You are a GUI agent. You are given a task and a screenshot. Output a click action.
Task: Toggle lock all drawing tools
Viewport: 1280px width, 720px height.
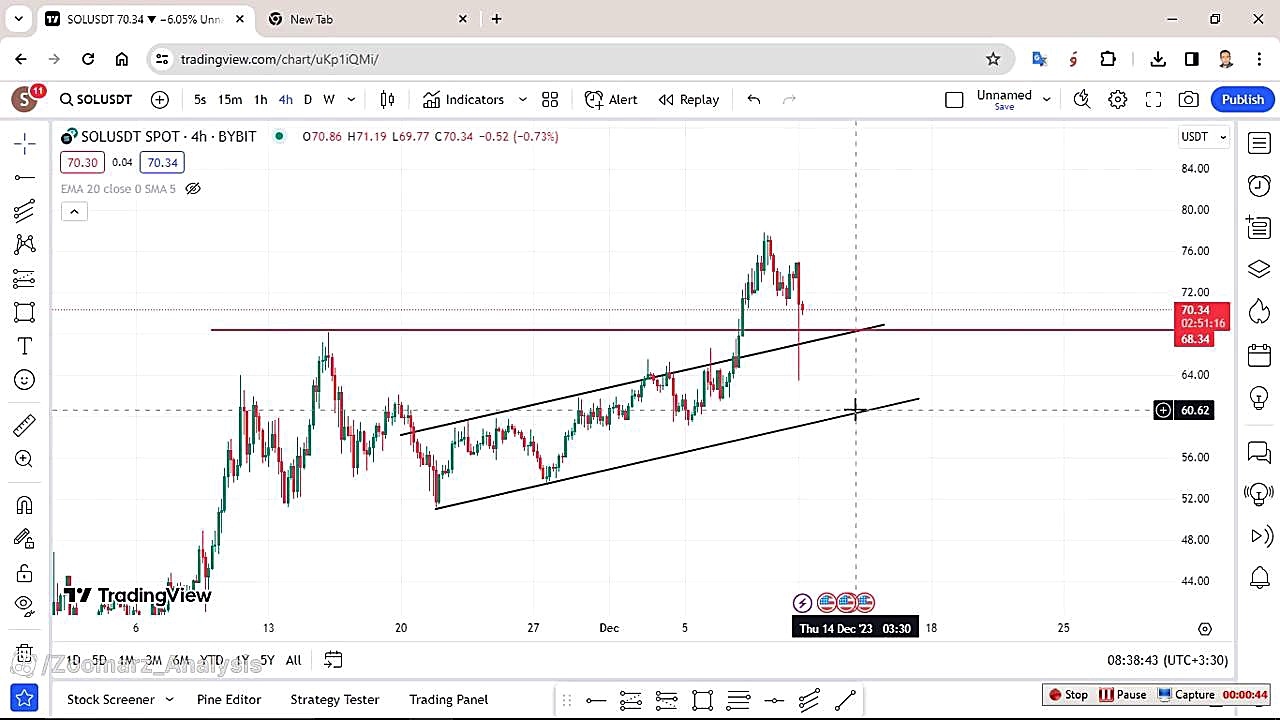coord(25,573)
